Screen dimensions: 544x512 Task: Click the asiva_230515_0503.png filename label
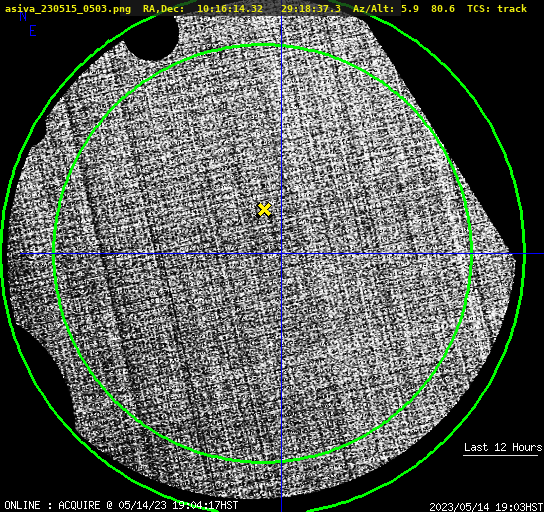pyautogui.click(x=68, y=8)
